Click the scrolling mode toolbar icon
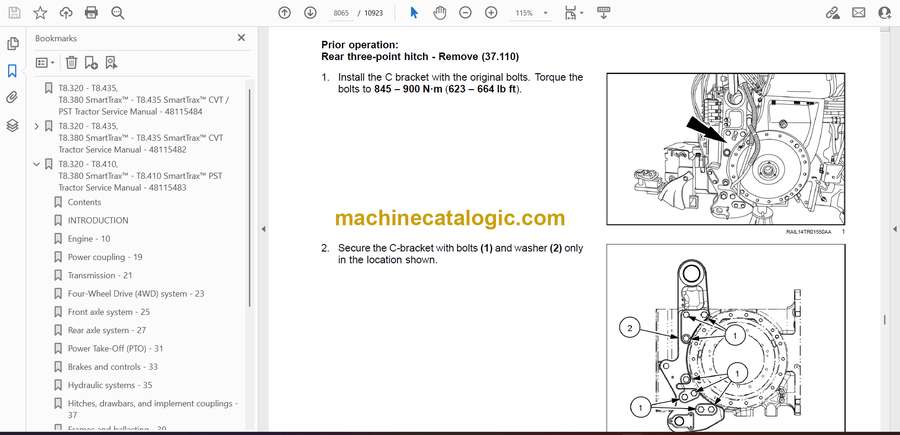This screenshot has height=435, width=900. pos(603,13)
